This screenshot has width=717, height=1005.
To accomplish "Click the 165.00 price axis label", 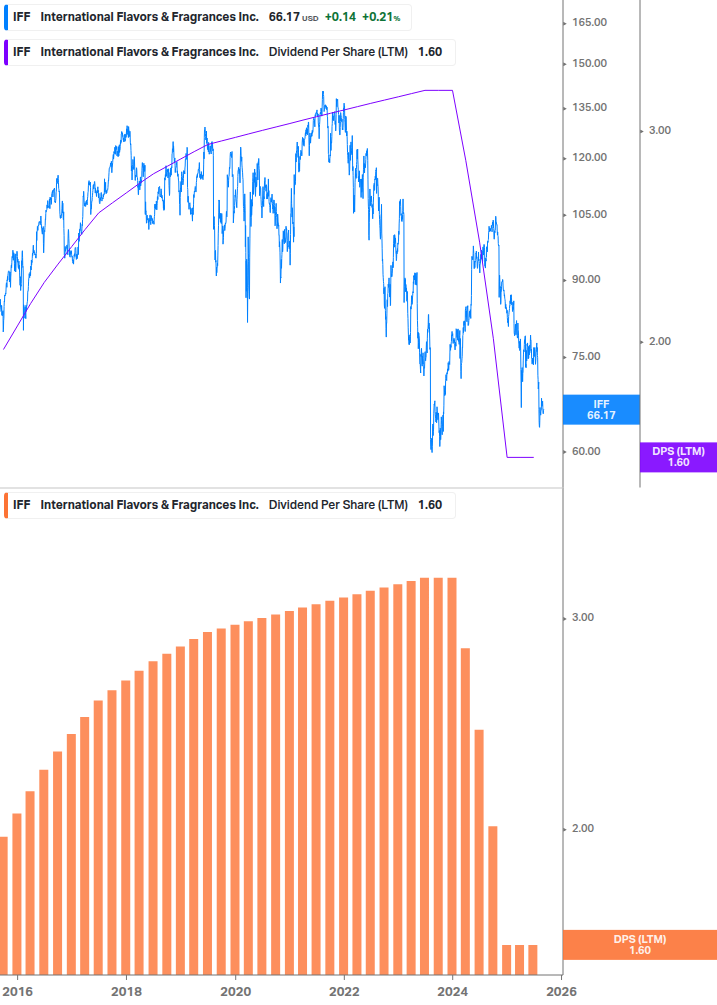I will [x=589, y=22].
